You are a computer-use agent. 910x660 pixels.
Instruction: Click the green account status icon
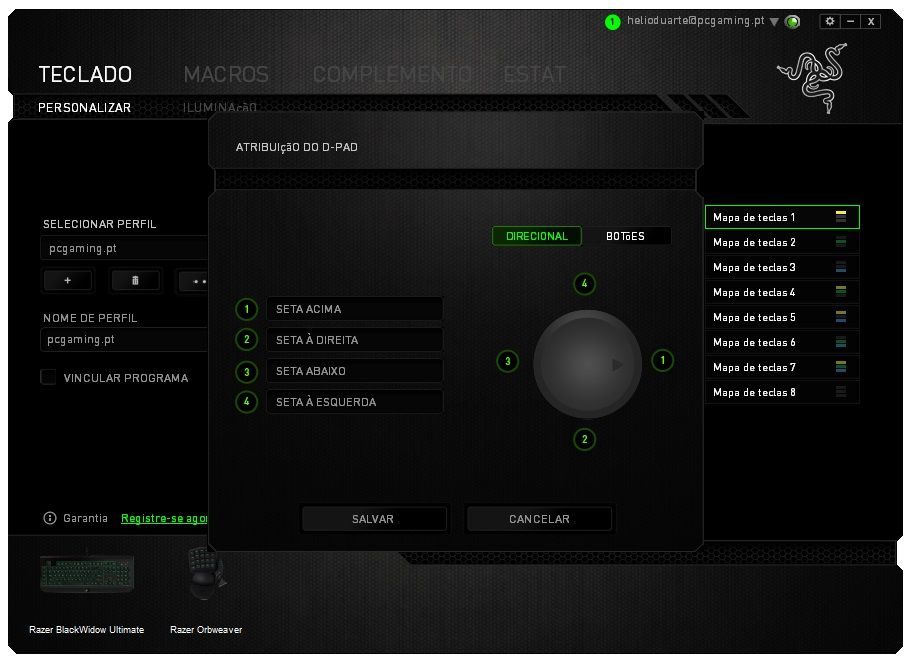click(613, 21)
